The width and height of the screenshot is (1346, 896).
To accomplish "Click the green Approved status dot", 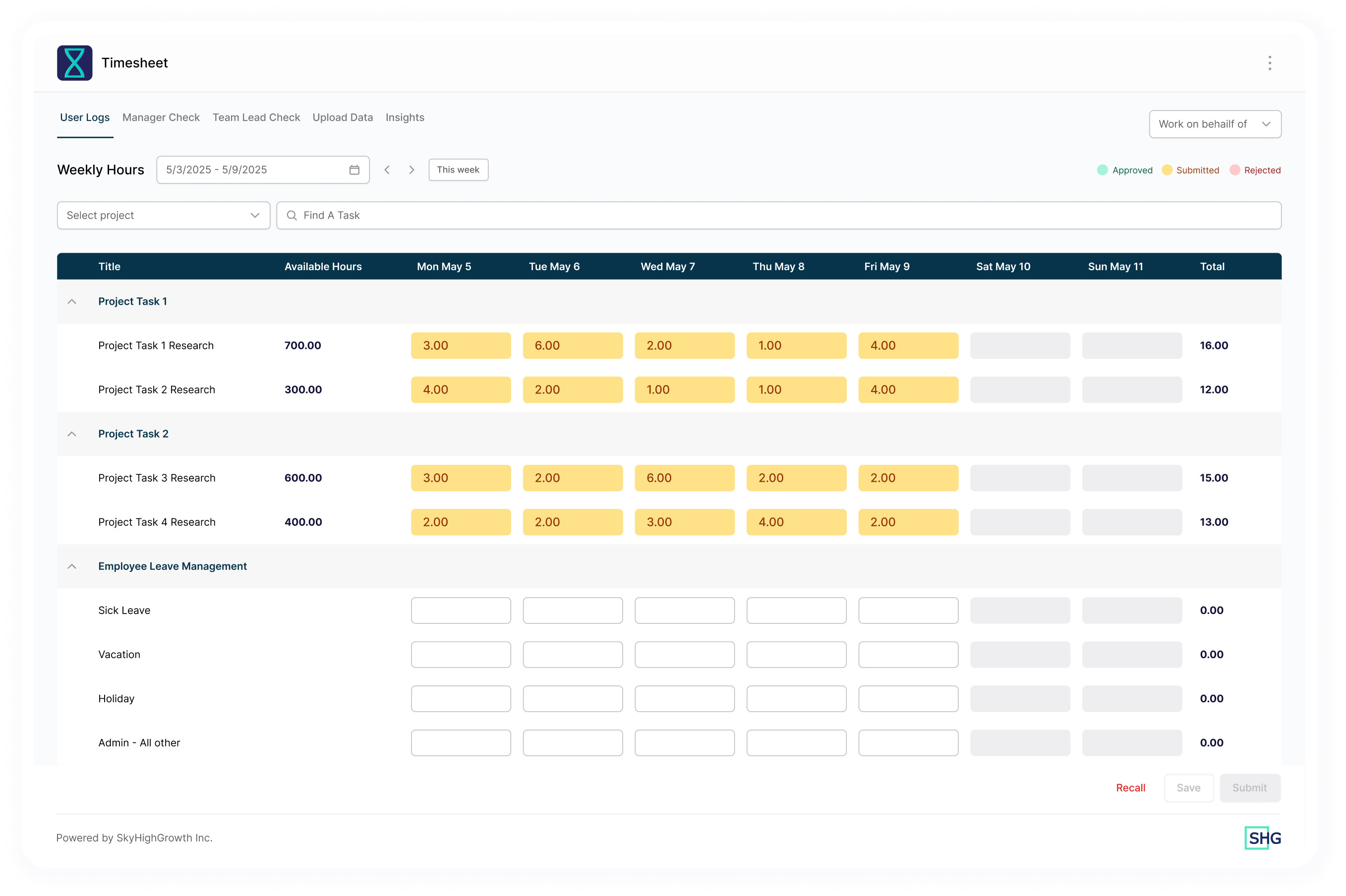I will tap(1102, 170).
